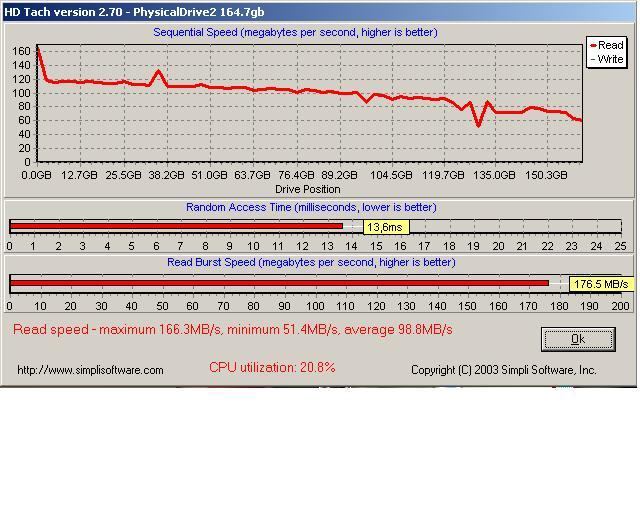Click the 200 mark on burst speed scale
The width and height of the screenshot is (640, 512).
point(620,306)
